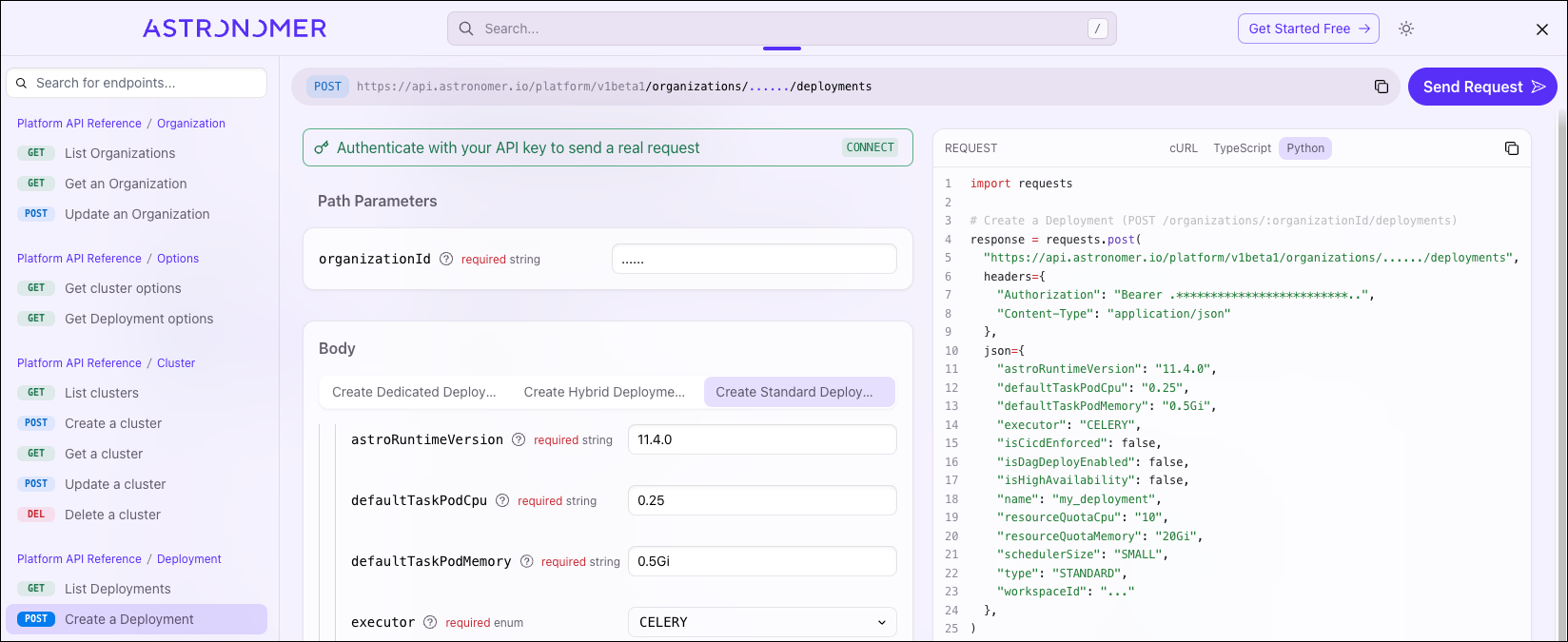
Task: Select the cURL code language tab
Action: pos(1183,148)
